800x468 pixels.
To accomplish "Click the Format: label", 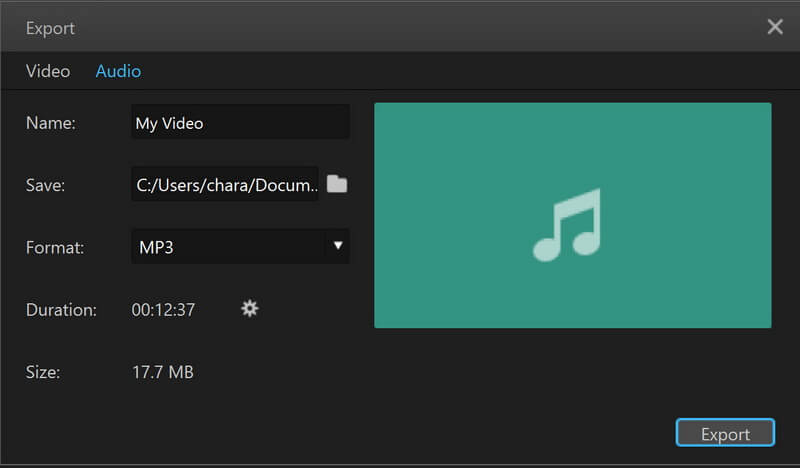I will pos(55,248).
